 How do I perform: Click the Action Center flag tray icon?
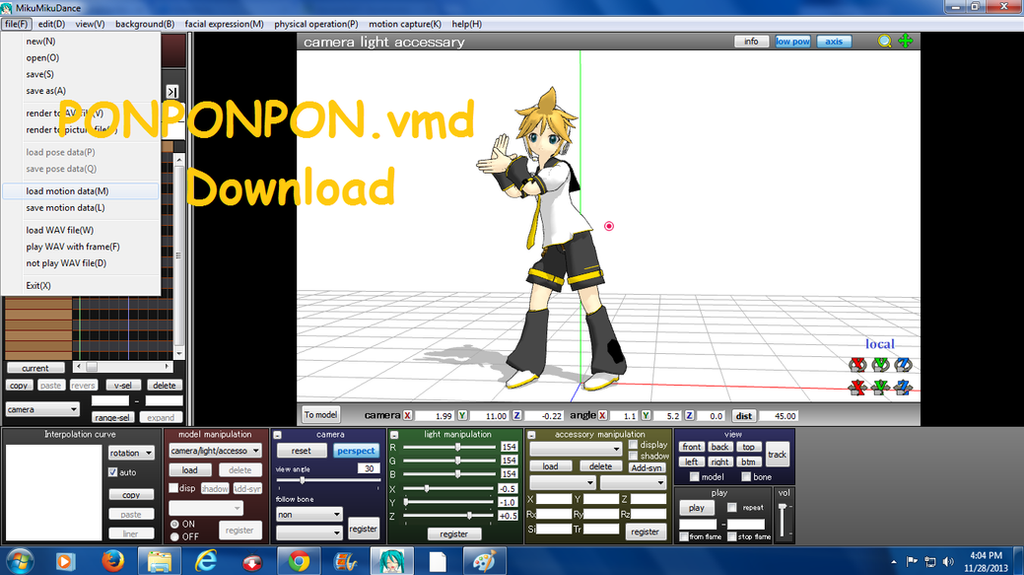tap(912, 562)
